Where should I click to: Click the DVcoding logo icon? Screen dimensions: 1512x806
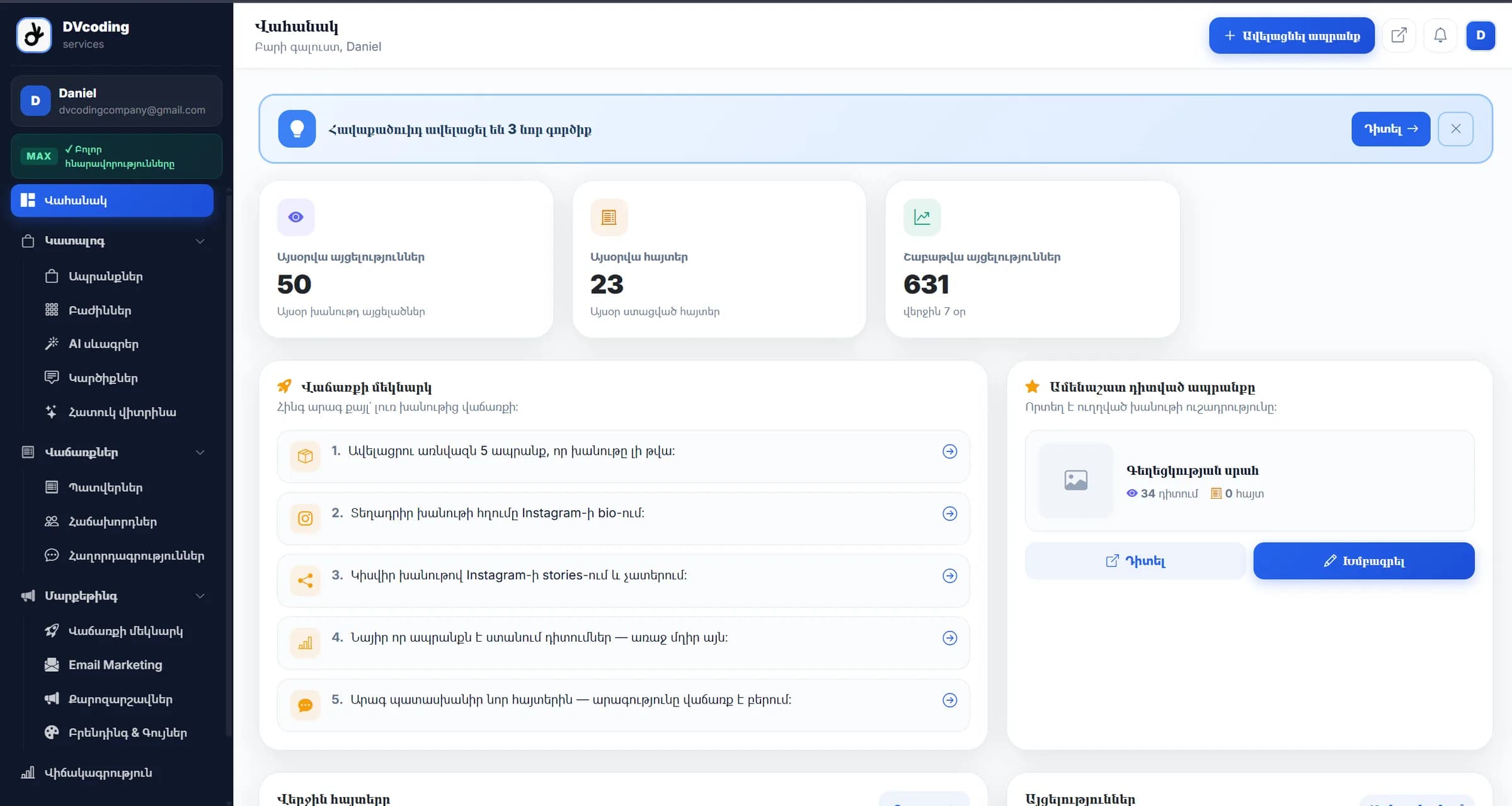[34, 35]
